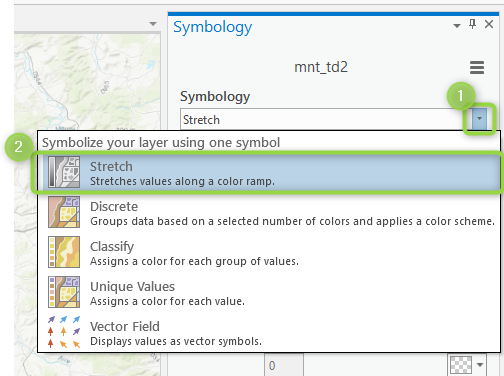Viewport: 504px width, 376px height.
Task: Expand the symbology type dropdown arrow
Action: click(x=479, y=119)
